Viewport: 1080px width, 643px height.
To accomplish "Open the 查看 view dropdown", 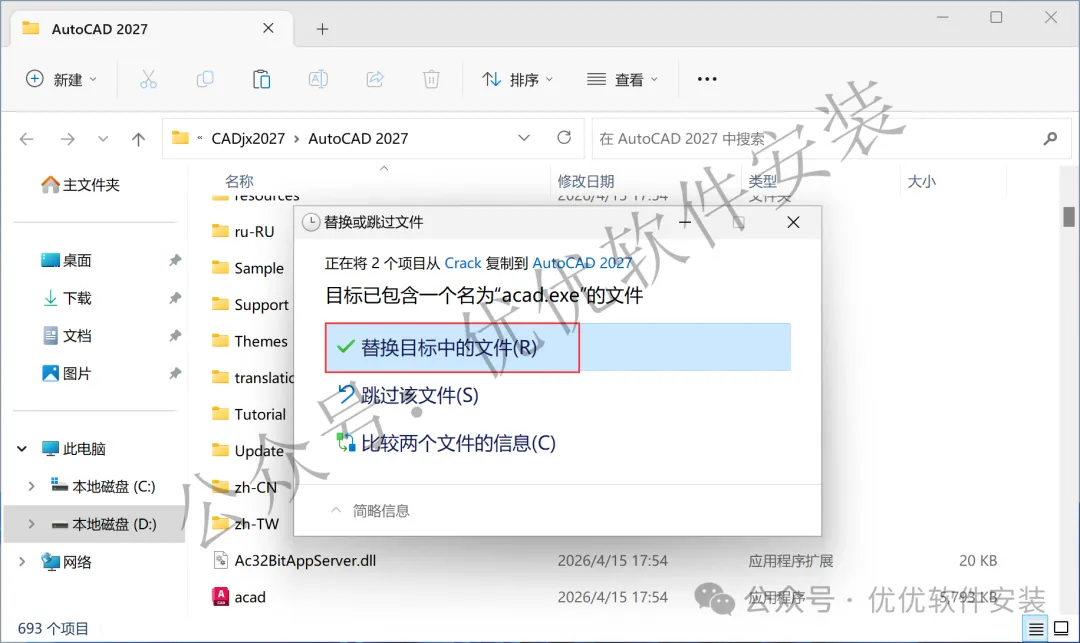I will (623, 79).
